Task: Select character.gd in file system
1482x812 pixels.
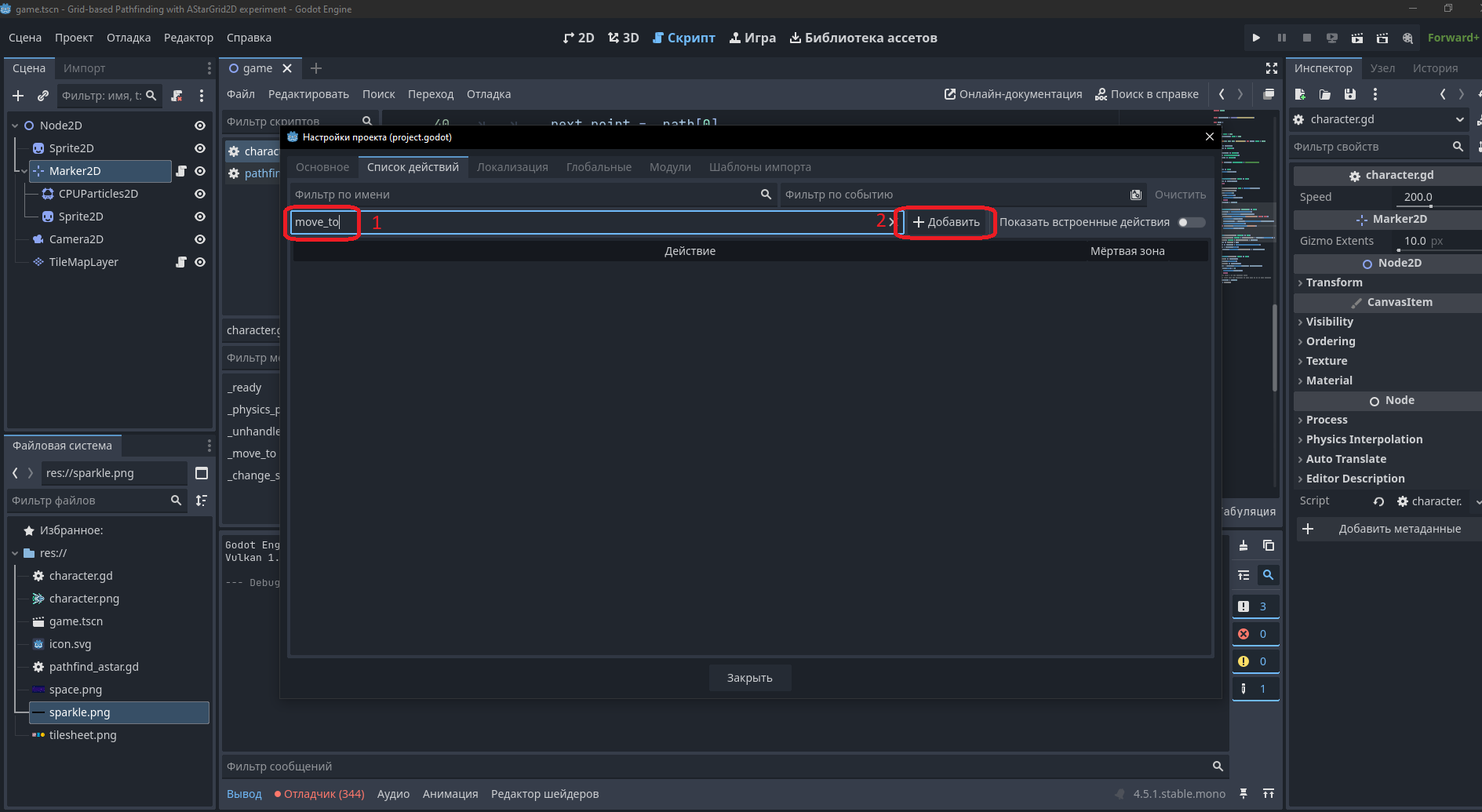Action: (x=81, y=576)
